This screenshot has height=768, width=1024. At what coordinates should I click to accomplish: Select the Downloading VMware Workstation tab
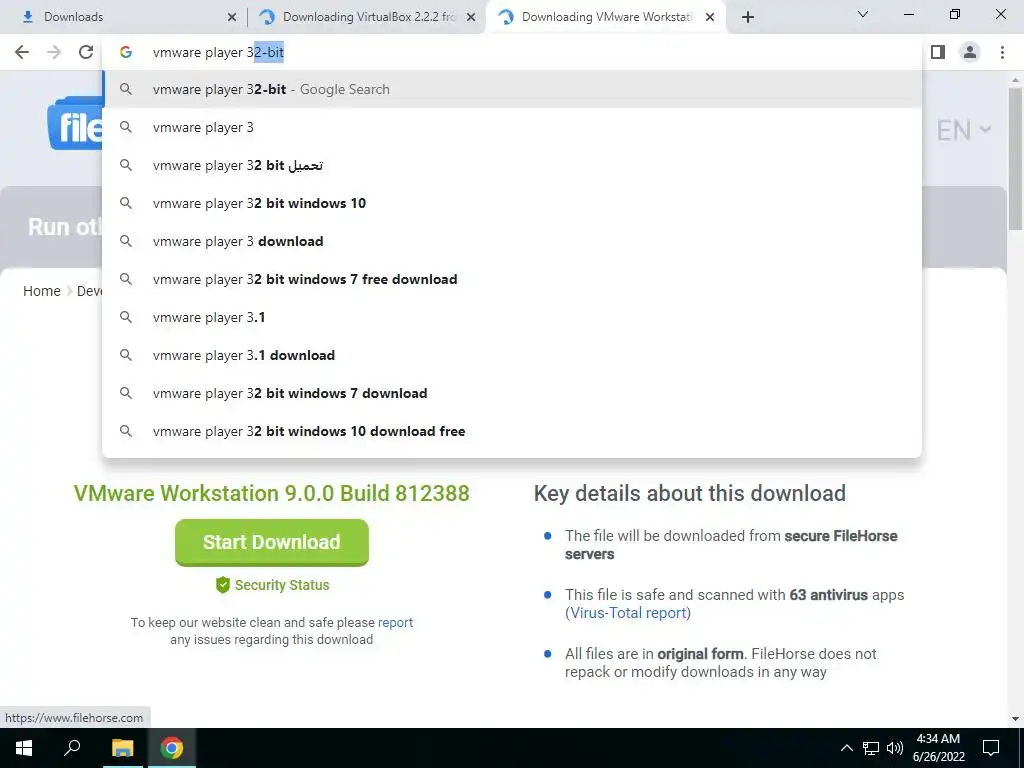pyautogui.click(x=606, y=17)
